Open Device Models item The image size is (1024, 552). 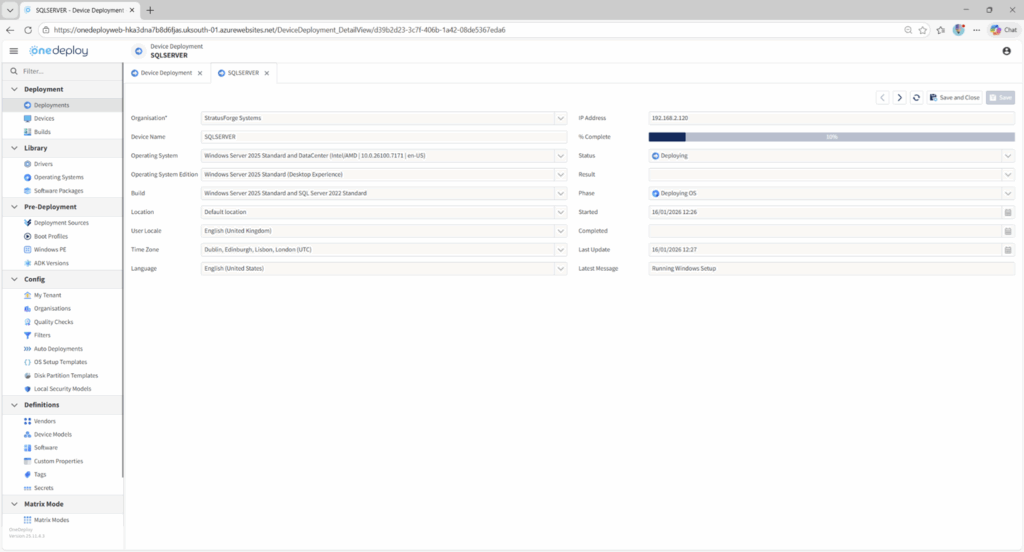(x=52, y=434)
